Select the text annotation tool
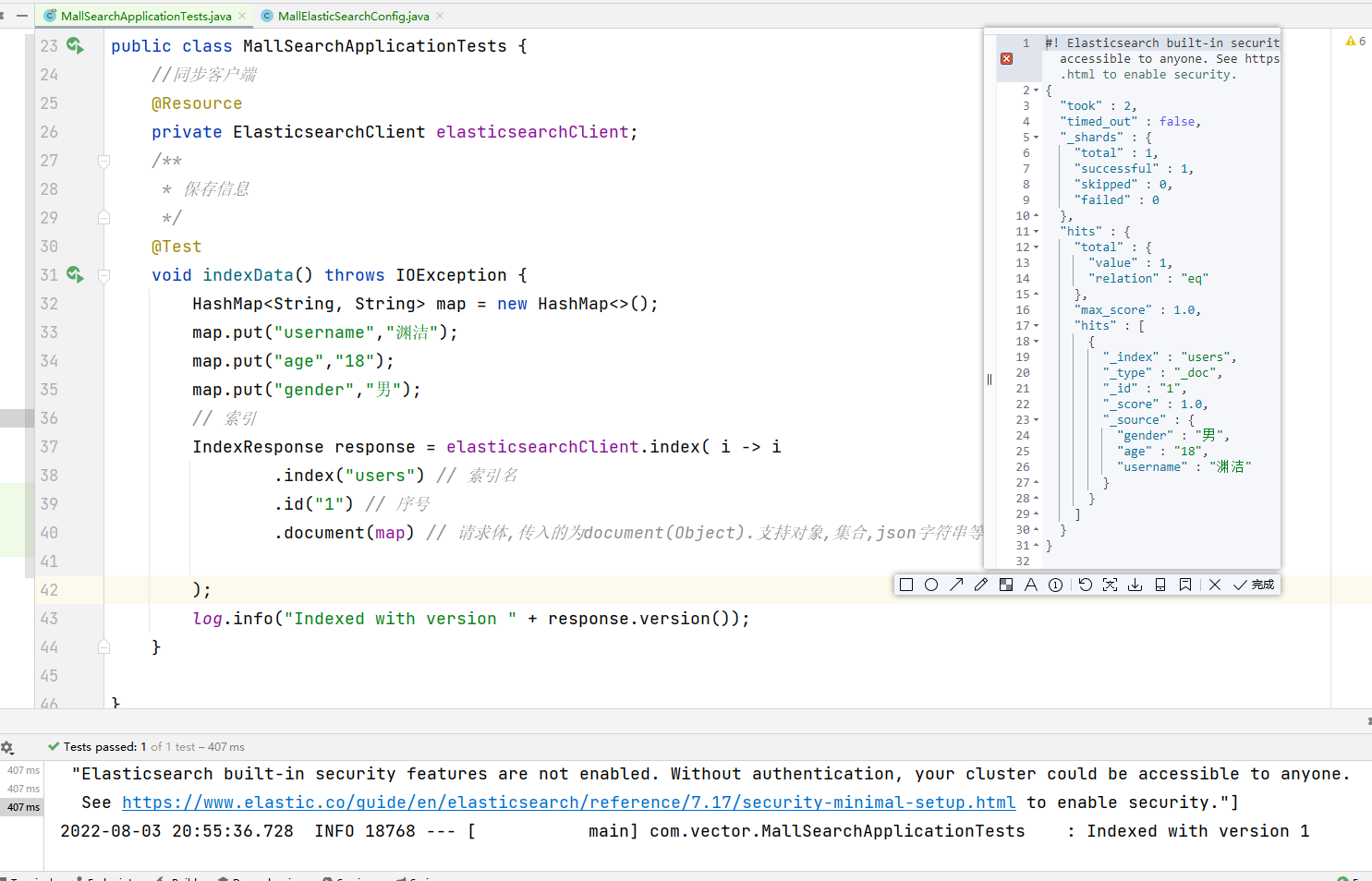This screenshot has height=881, width=1372. point(1031,585)
